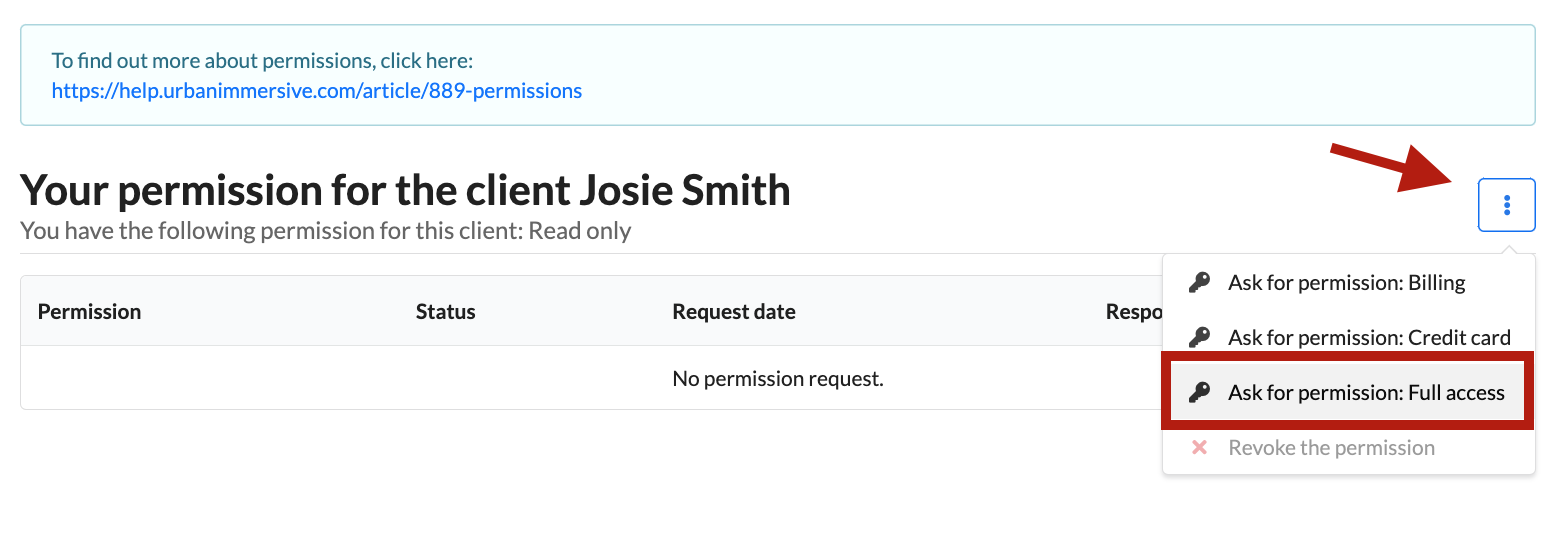Screen dimensions: 1562x542
Task: Click the key icon beside Billing permission
Action: point(1199,283)
